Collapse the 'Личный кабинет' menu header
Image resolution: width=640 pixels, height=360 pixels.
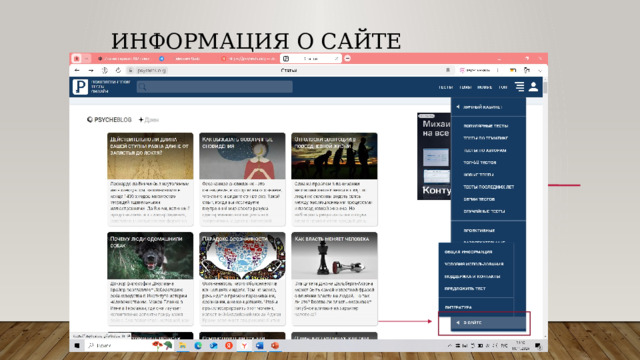click(x=488, y=107)
